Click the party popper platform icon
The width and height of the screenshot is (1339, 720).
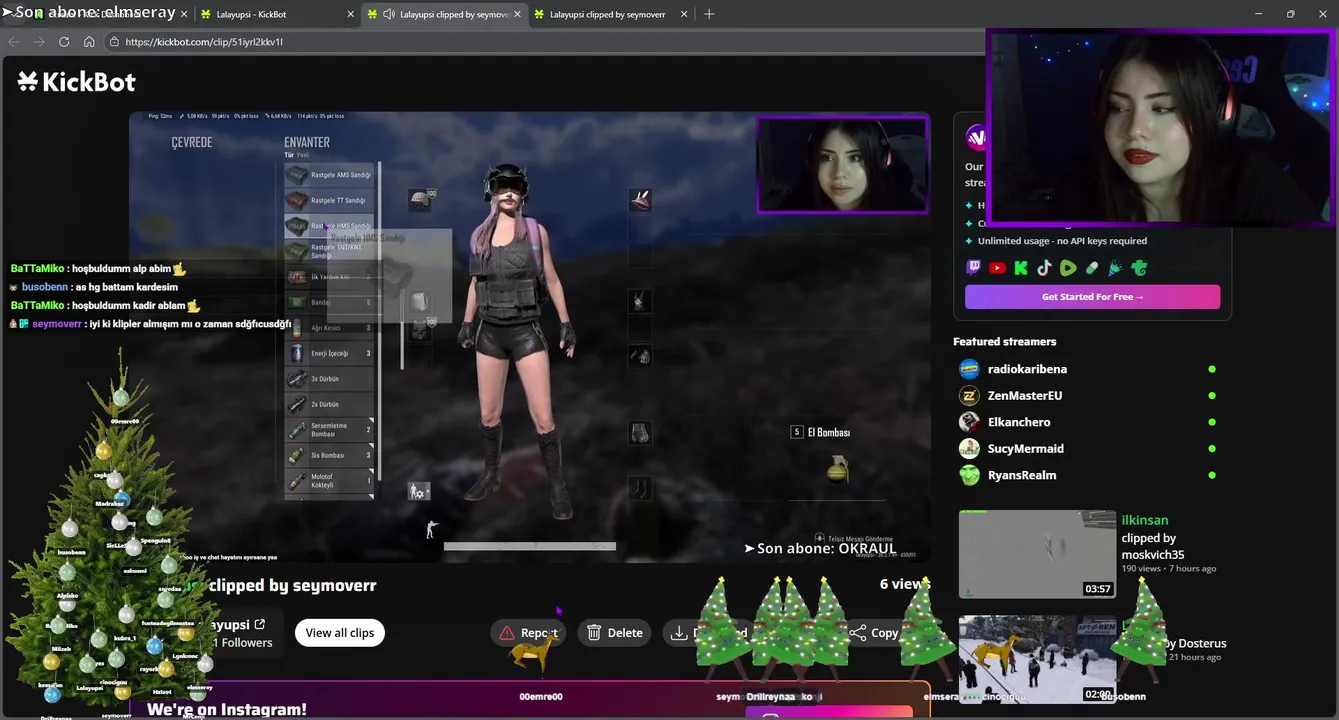(1115, 268)
